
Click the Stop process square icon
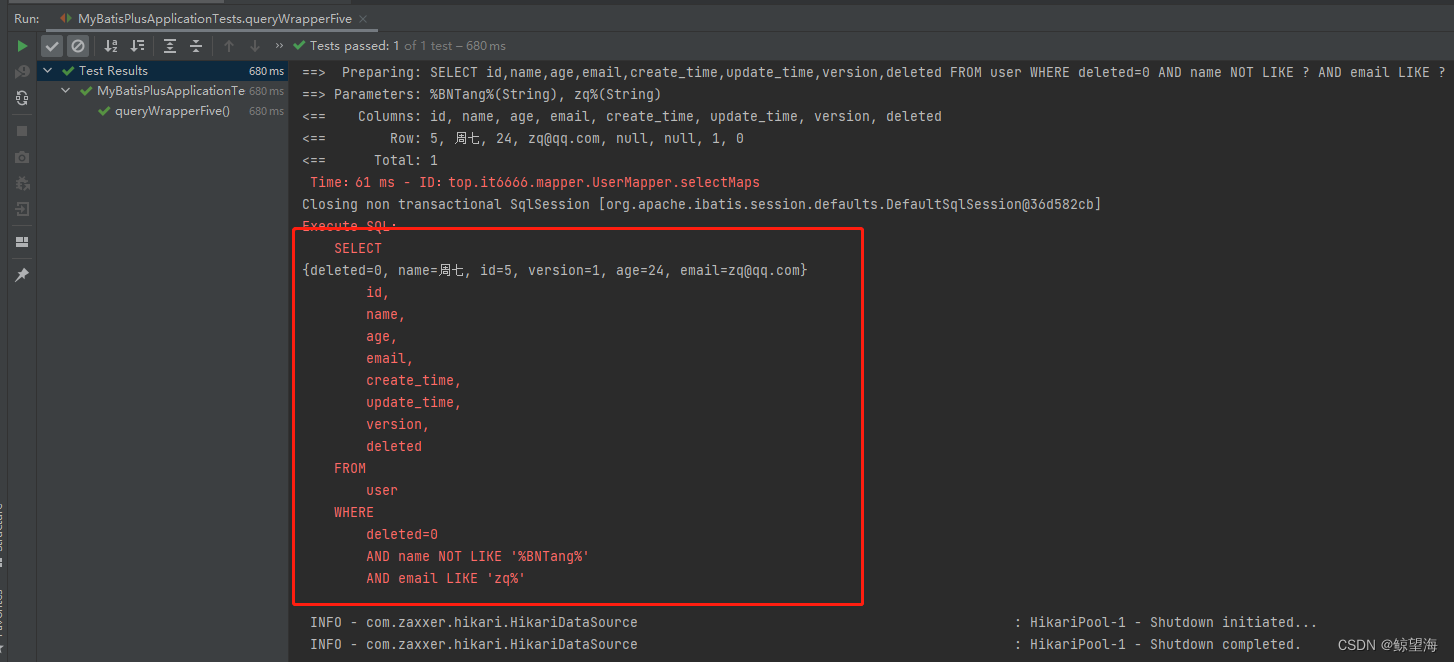[22, 131]
